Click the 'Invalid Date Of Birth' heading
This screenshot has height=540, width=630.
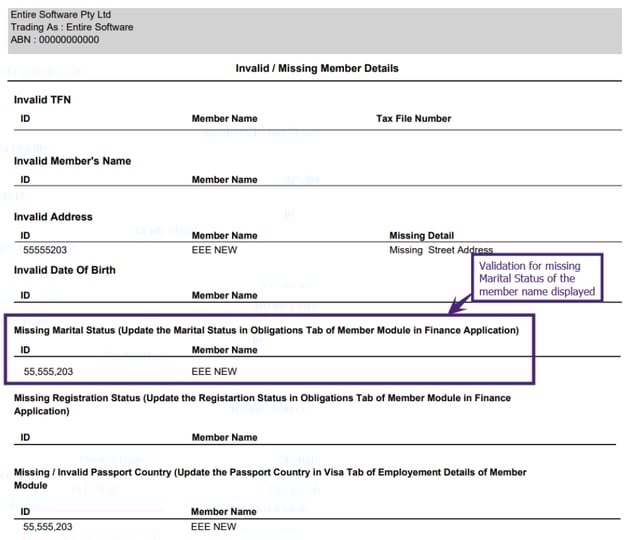coord(65,270)
